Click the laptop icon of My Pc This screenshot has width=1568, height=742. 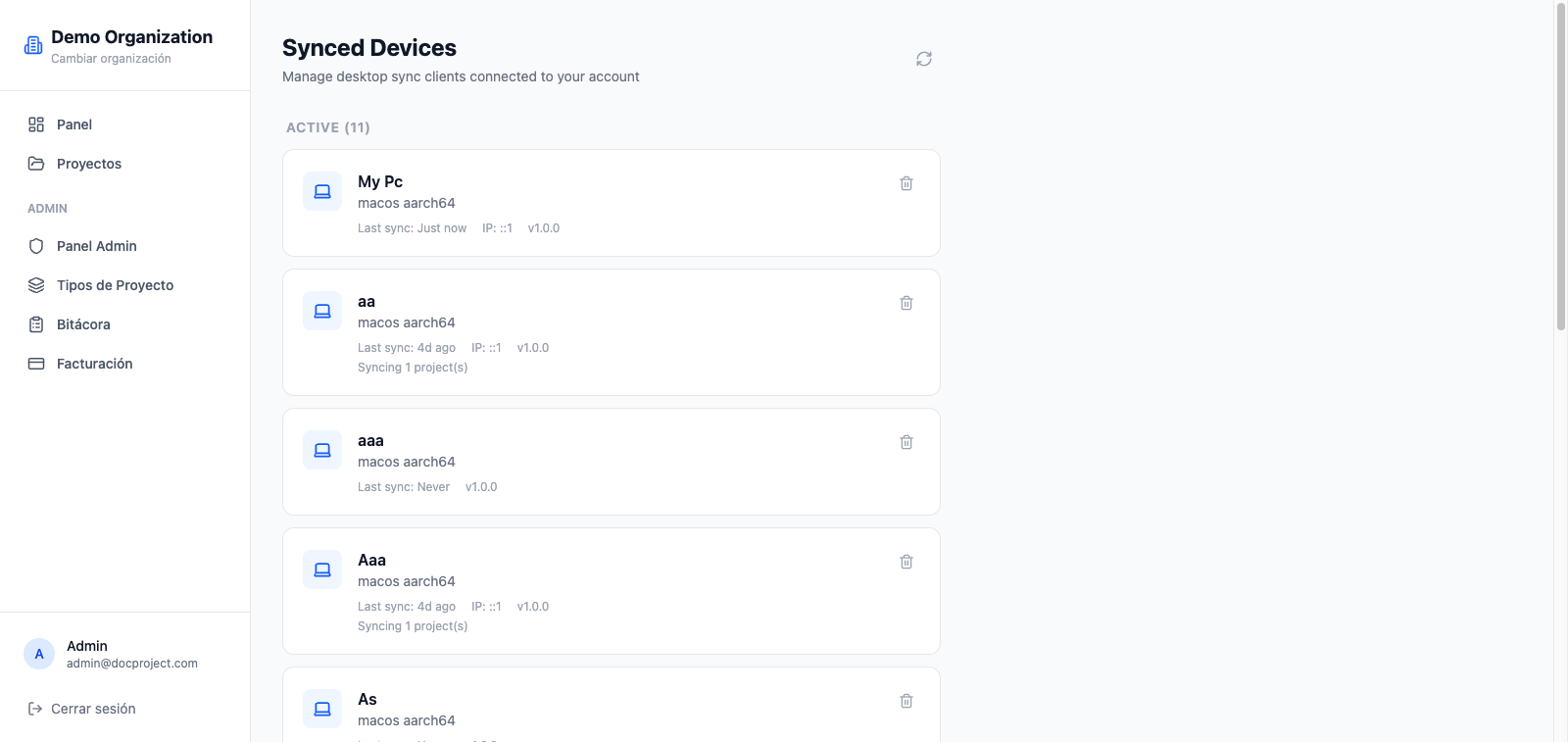[322, 191]
